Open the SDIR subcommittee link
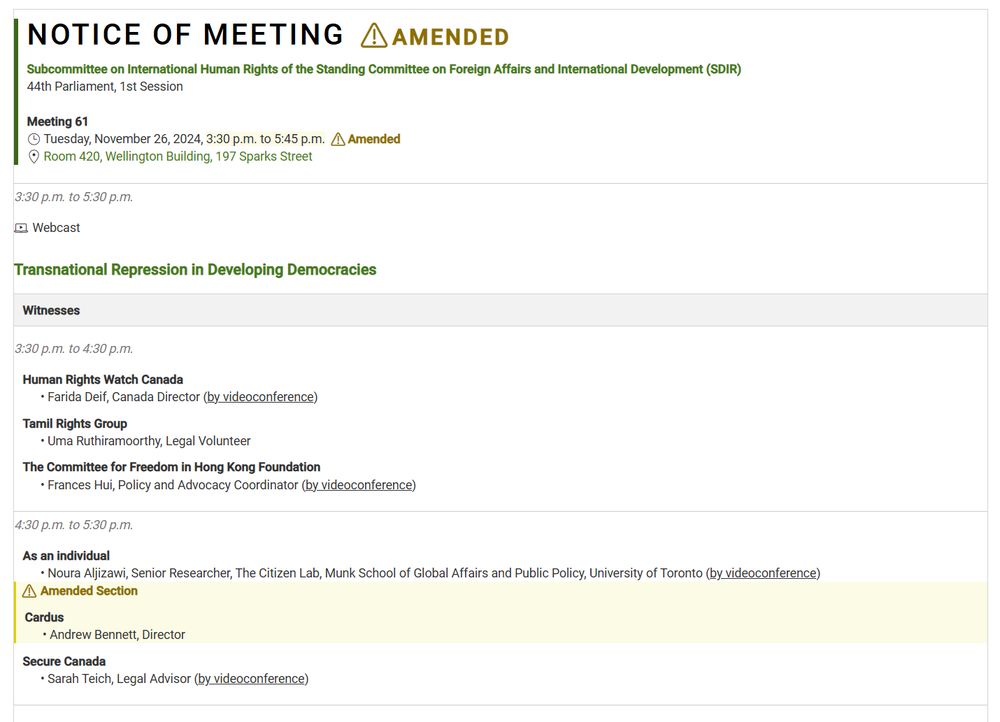Image resolution: width=1000 pixels, height=722 pixels. pos(384,69)
